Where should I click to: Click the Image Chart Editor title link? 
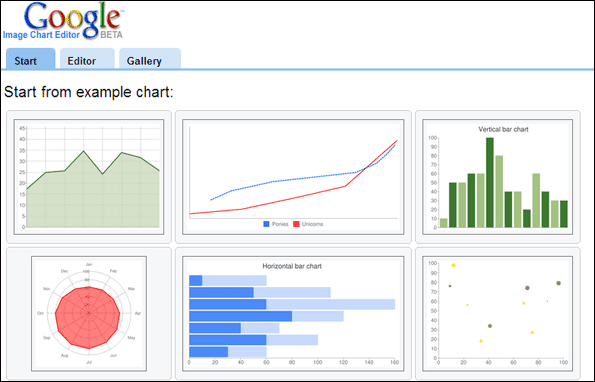(x=41, y=35)
